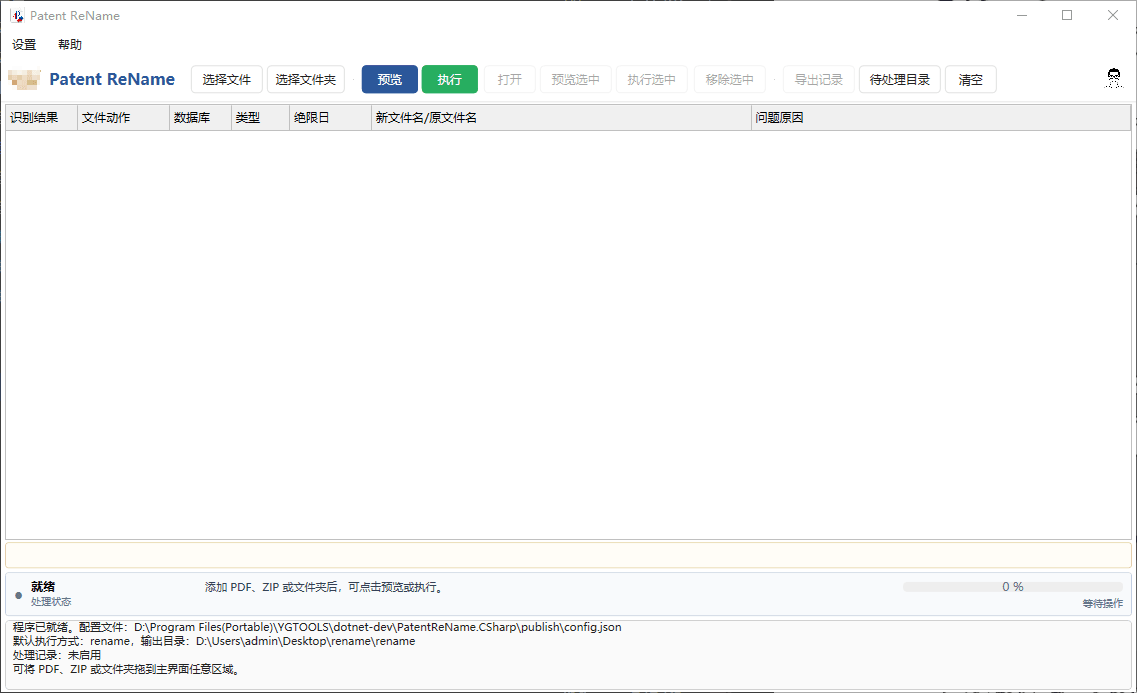Click the log line 默认执行方式：rename
The image size is (1137, 693).
click(x=214, y=641)
